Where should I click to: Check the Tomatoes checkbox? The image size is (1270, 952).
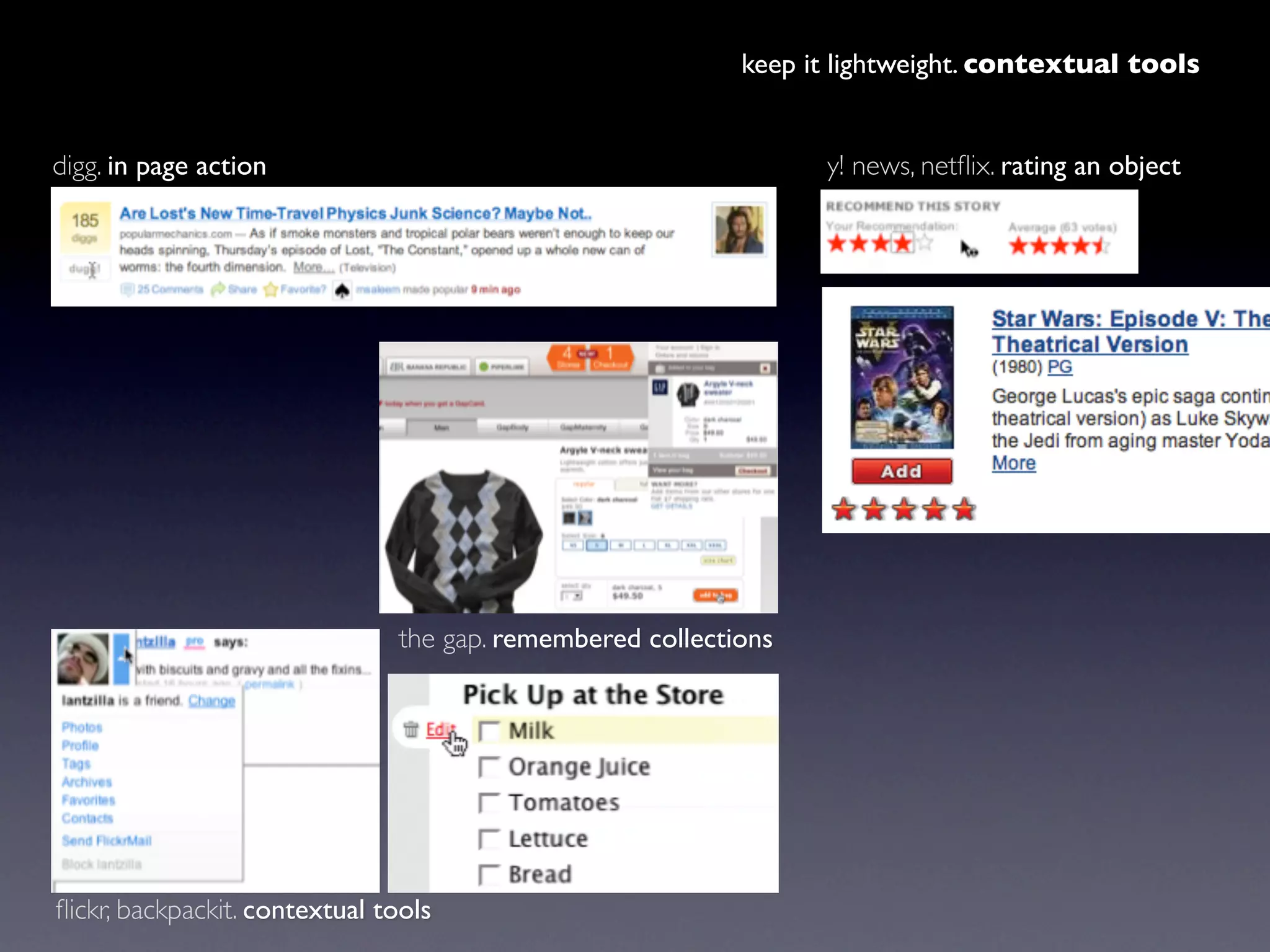click(489, 803)
